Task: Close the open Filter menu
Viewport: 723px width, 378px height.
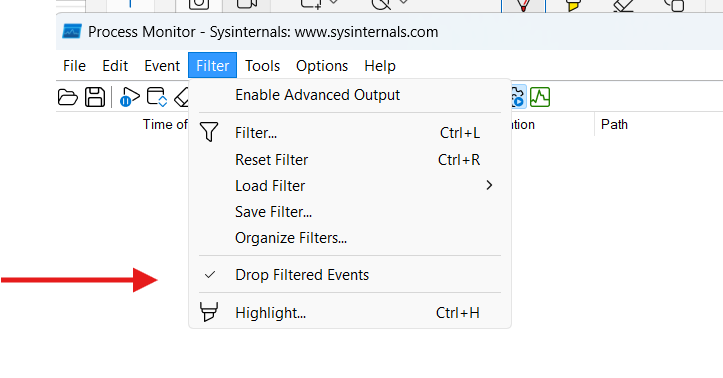Action: coord(213,65)
